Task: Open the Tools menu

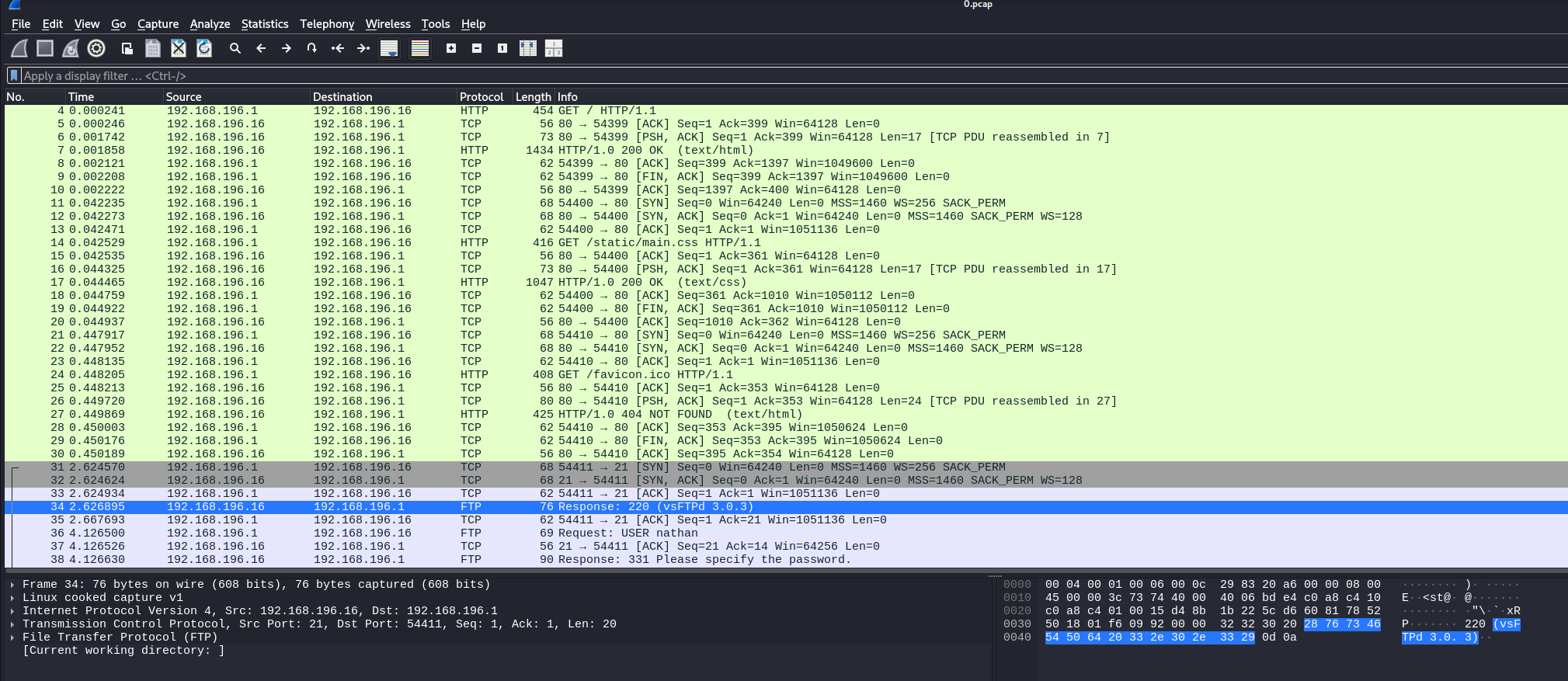Action: (436, 24)
